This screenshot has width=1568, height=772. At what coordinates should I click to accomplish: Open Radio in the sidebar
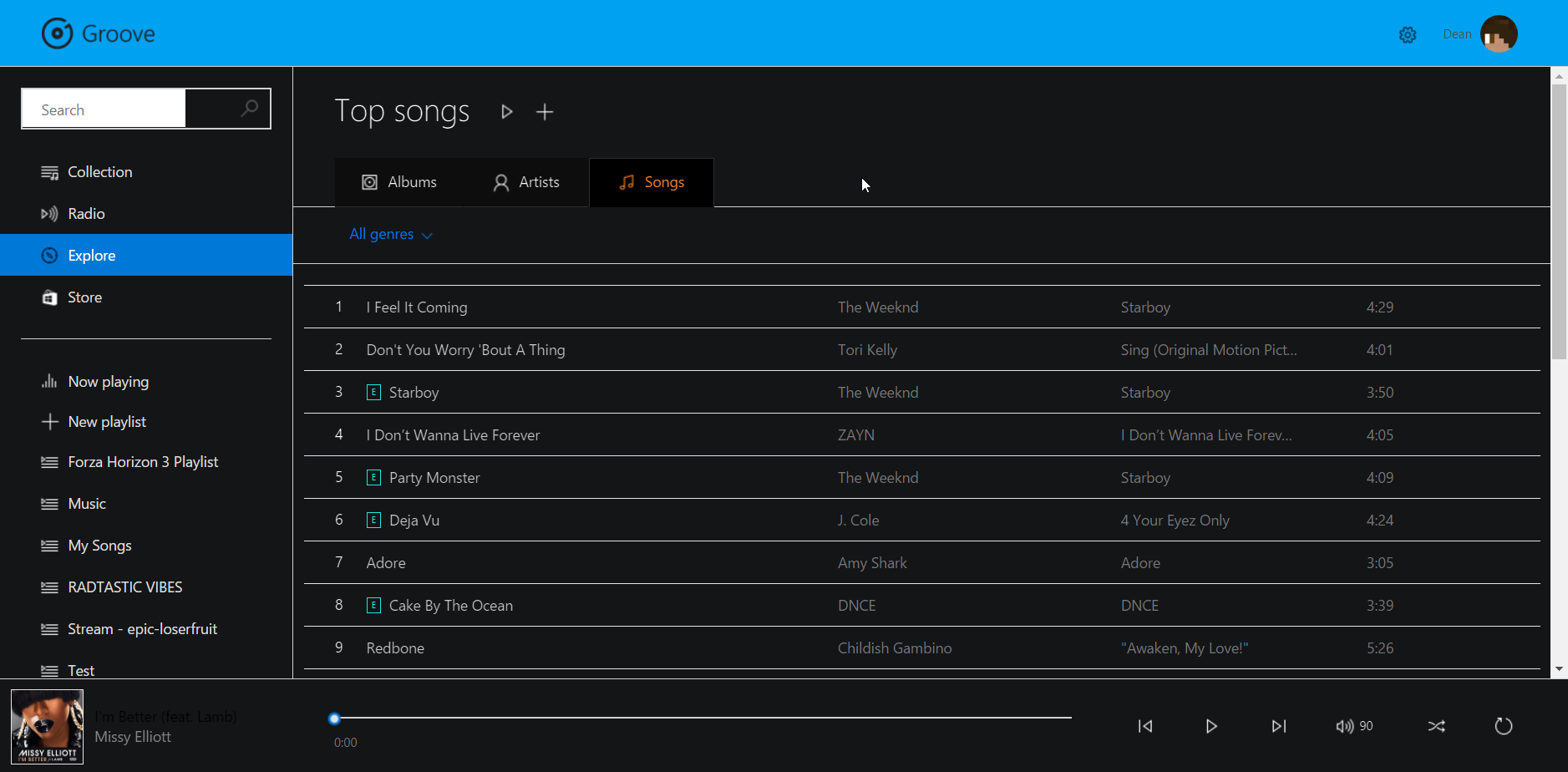(146, 214)
